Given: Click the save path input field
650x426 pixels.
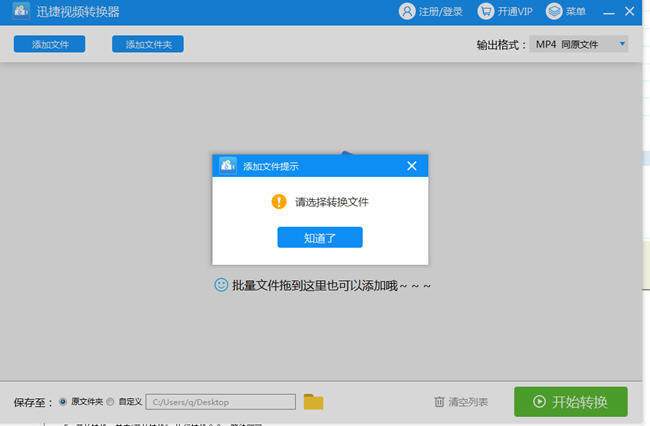Looking at the screenshot, I should [x=221, y=402].
